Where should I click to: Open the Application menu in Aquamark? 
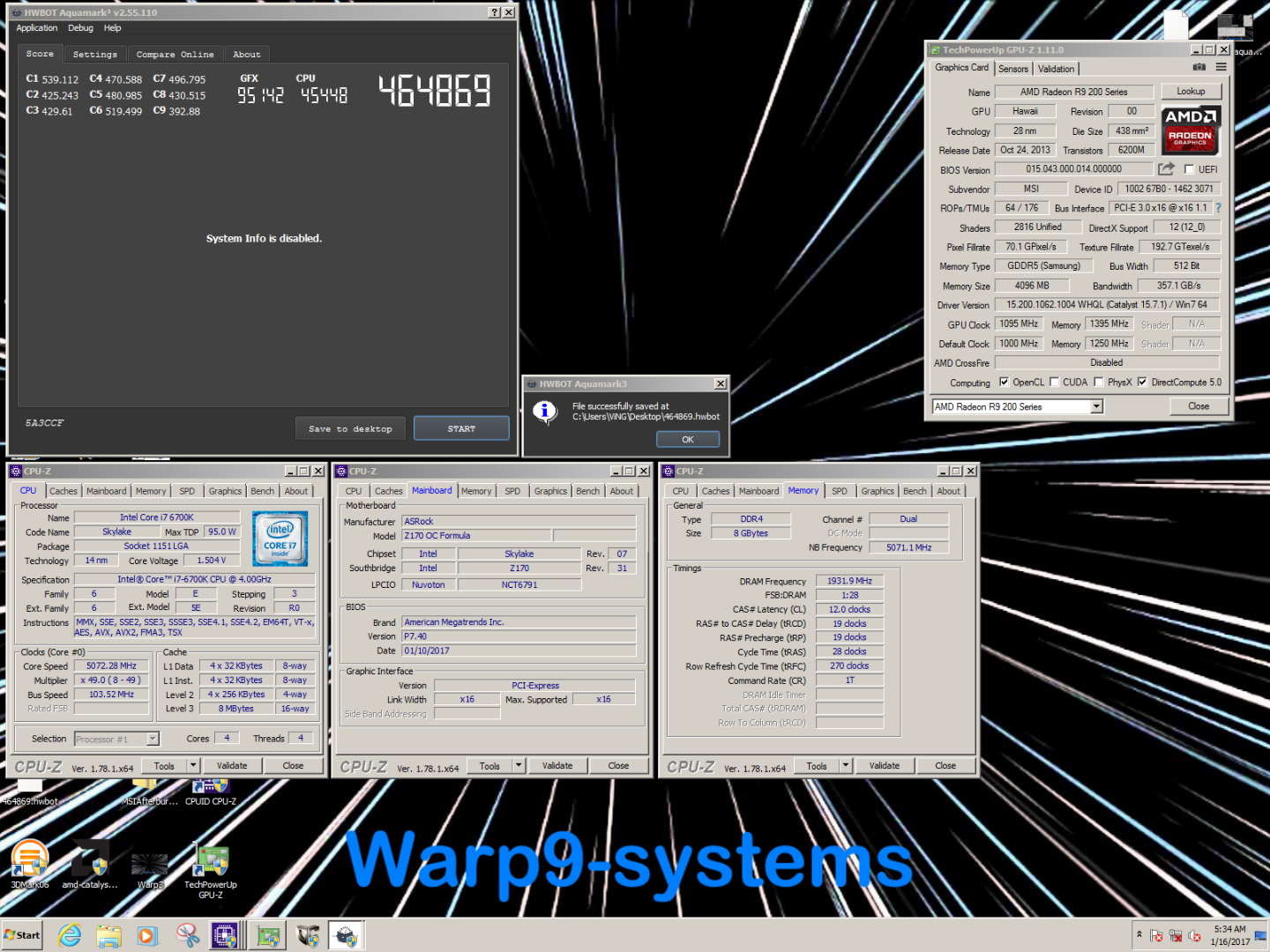click(36, 28)
